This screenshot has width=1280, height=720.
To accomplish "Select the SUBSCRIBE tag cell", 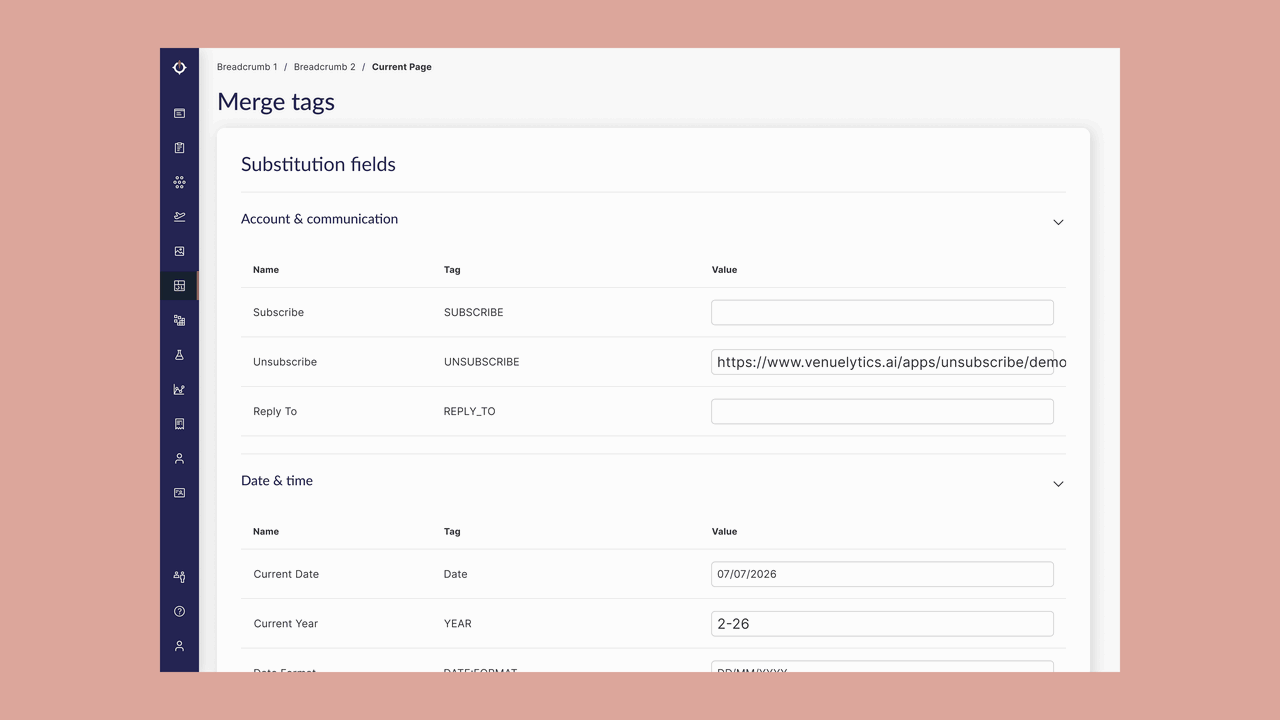I will point(473,312).
